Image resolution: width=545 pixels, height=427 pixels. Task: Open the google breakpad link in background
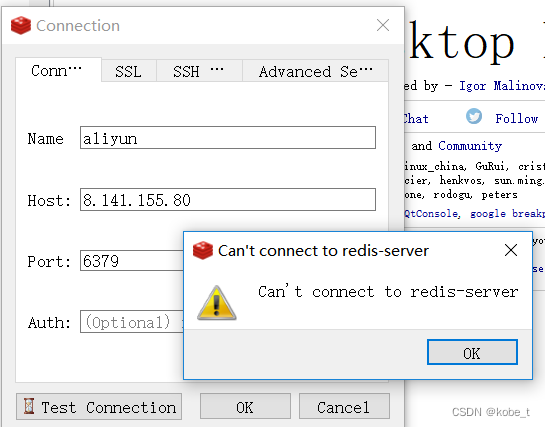point(507,213)
